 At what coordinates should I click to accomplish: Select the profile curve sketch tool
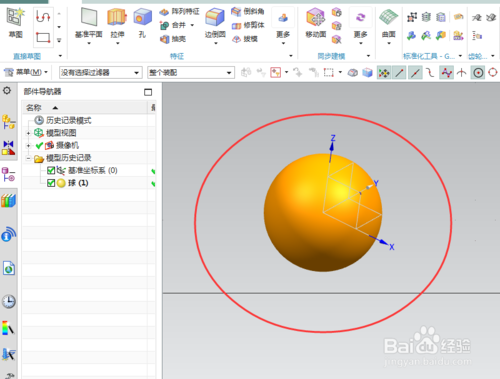click(43, 16)
